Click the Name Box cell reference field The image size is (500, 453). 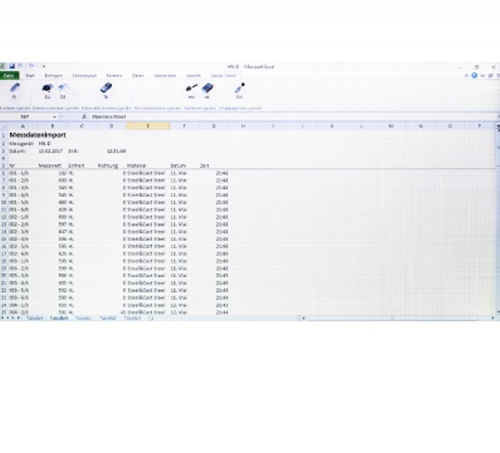pos(25,117)
